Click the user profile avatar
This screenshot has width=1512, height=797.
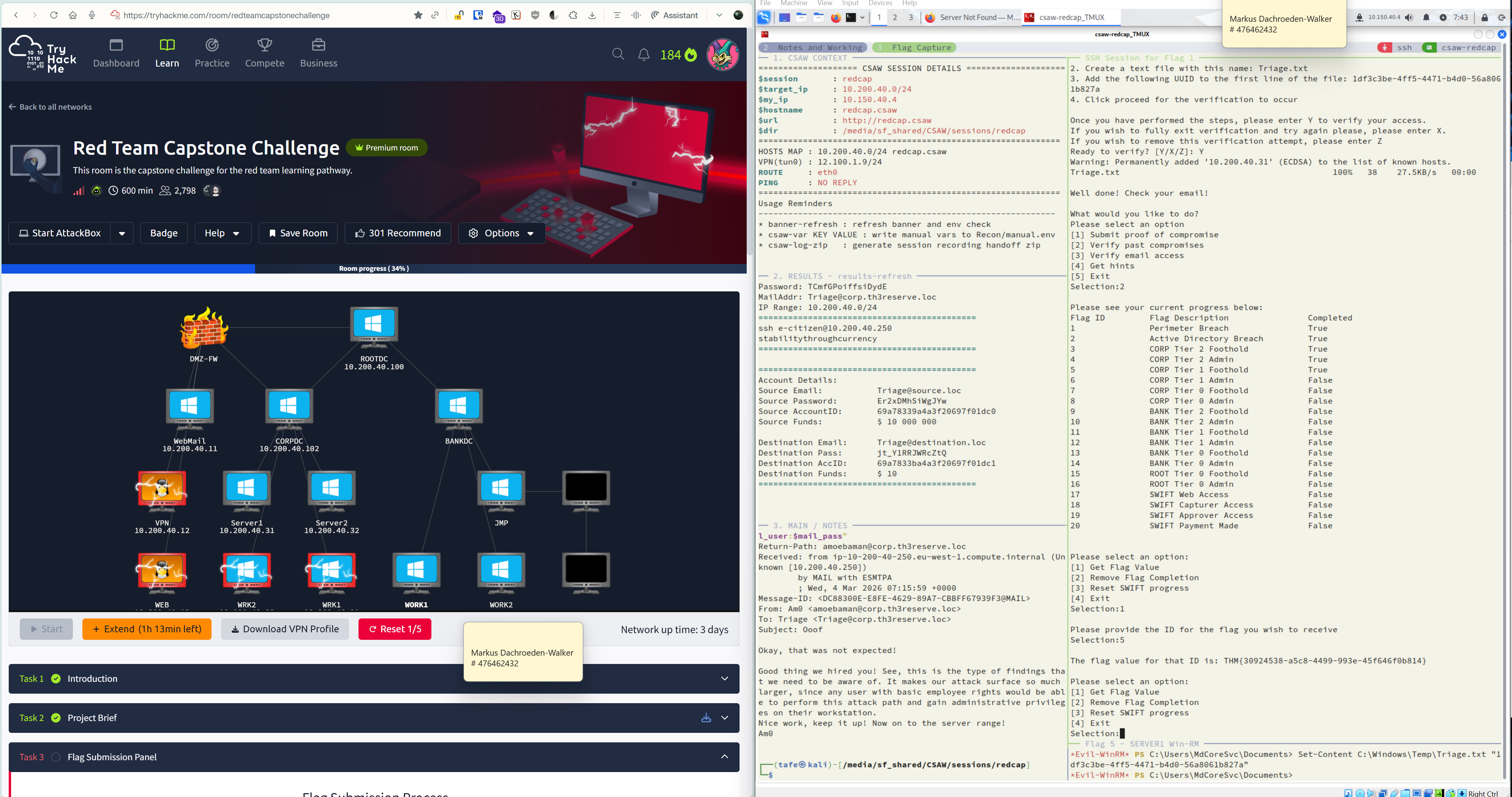click(723, 55)
